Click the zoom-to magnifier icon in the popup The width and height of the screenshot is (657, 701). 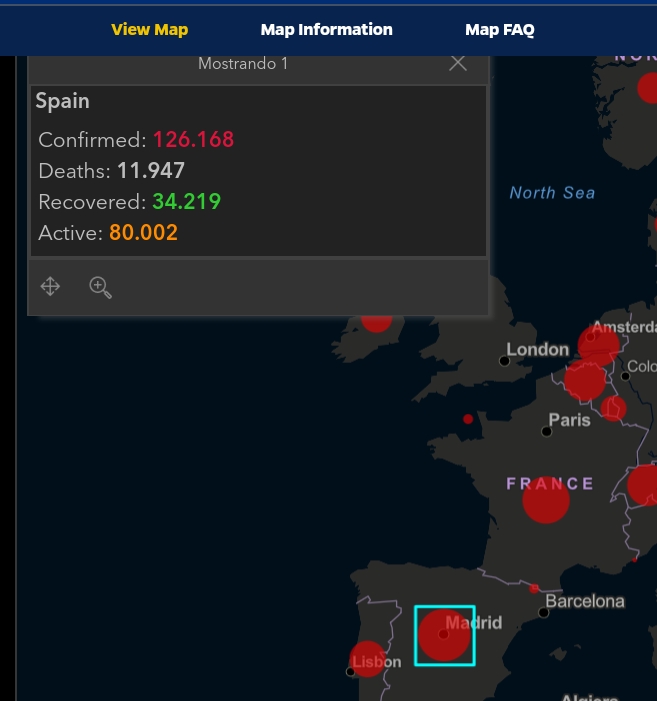(100, 287)
